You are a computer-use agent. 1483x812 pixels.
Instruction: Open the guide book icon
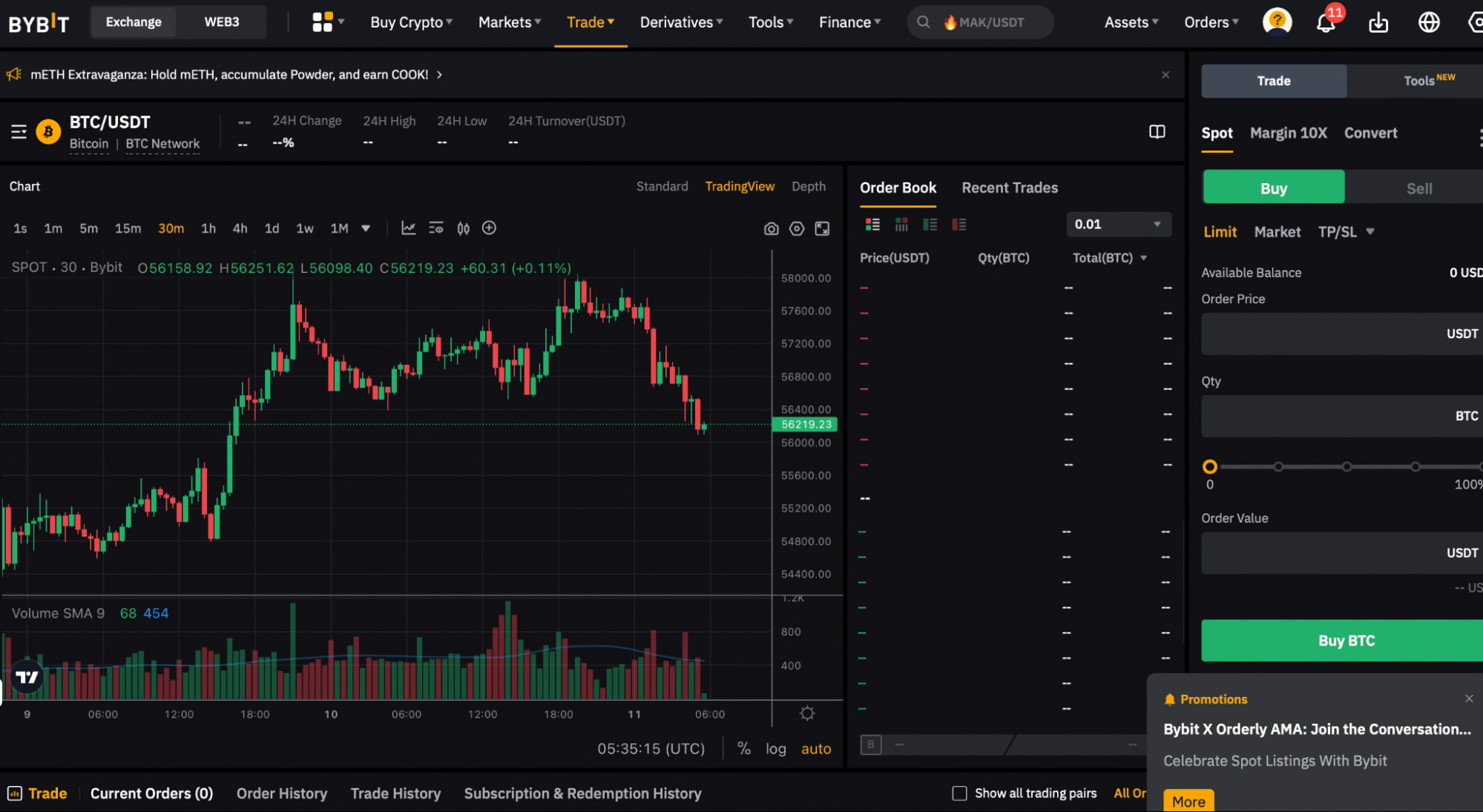click(x=1157, y=131)
